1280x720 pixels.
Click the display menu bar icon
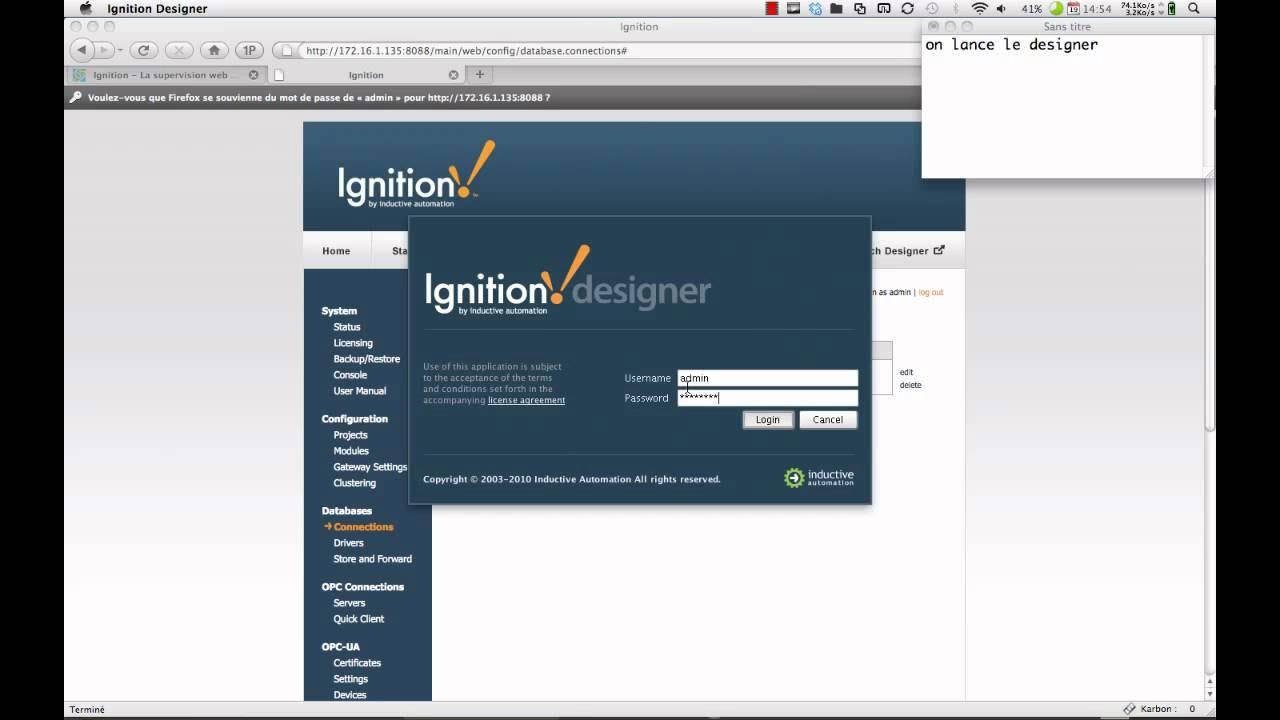pyautogui.click(x=794, y=8)
